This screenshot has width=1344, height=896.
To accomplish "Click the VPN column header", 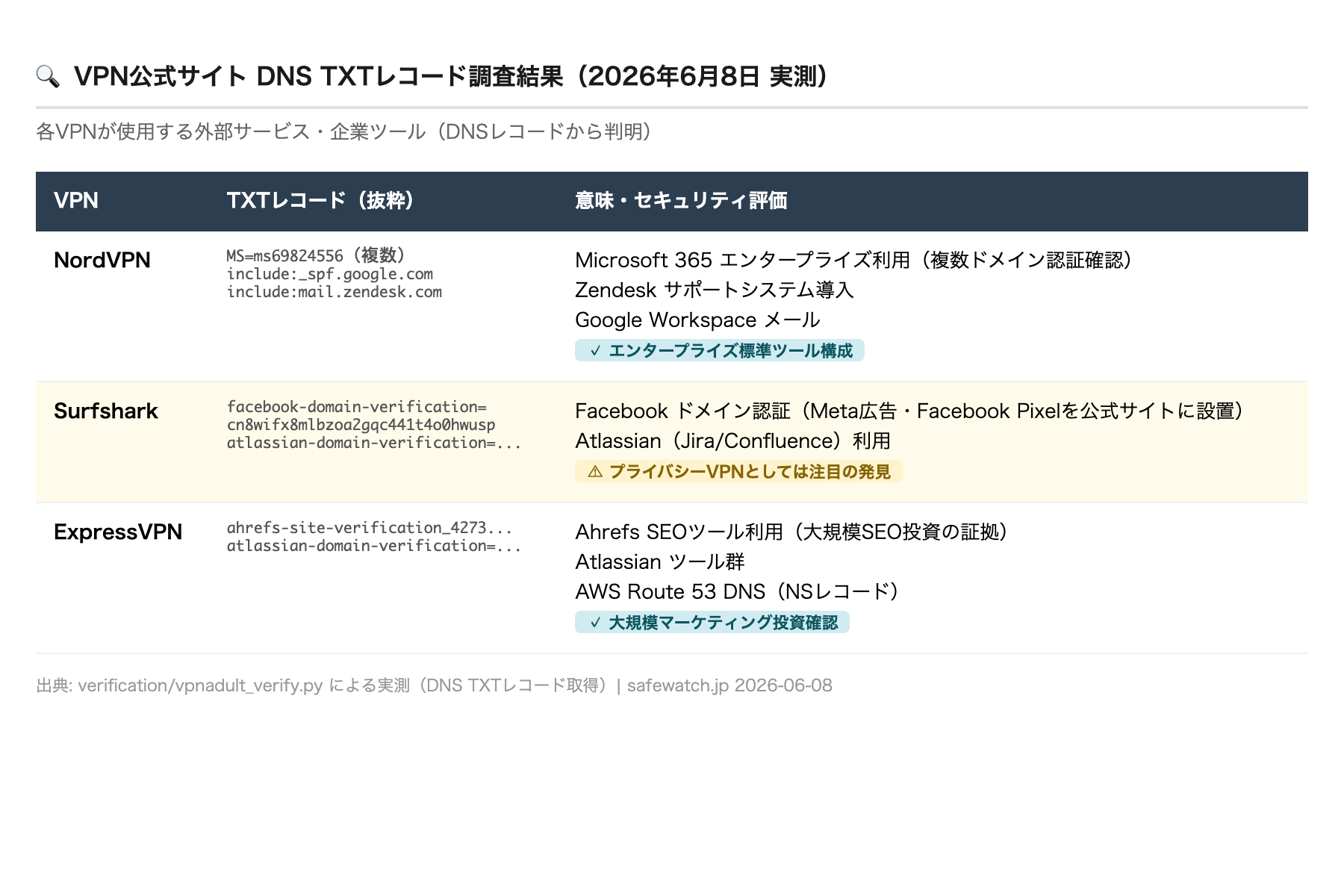I will tap(76, 200).
